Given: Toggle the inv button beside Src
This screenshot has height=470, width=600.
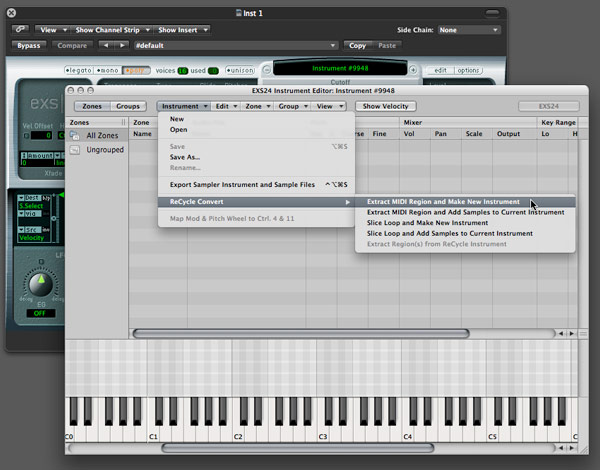Looking at the screenshot, I should tap(46, 230).
